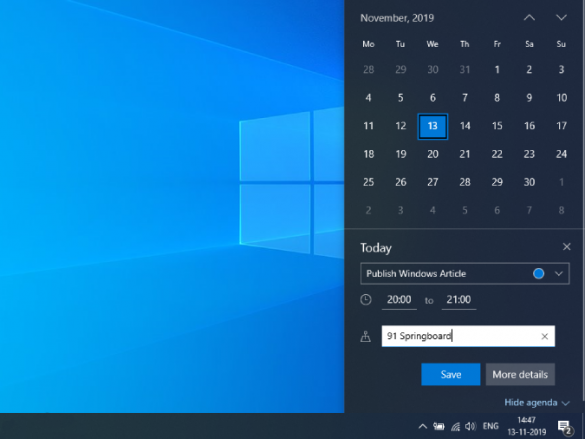This screenshot has width=585, height=439.
Task: Clear the location field with X
Action: [x=544, y=336]
